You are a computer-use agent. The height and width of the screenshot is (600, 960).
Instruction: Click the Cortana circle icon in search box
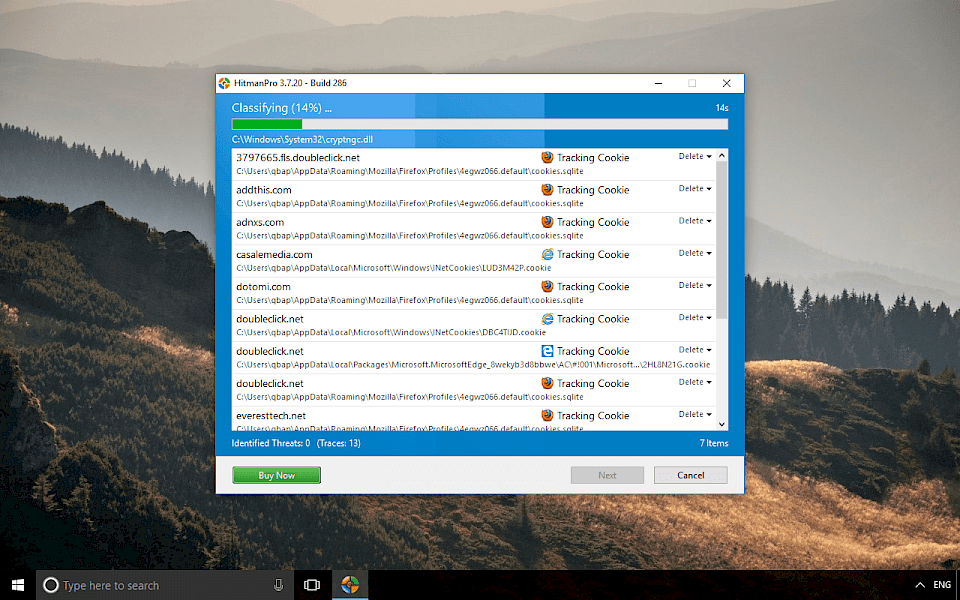click(51, 585)
